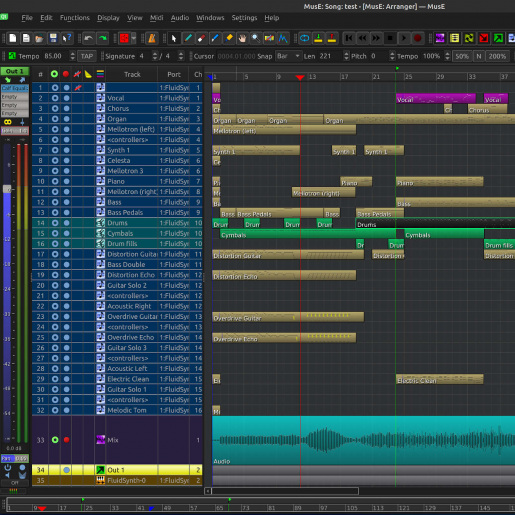Open the Functions menu
This screenshot has height=515, width=515.
point(75,18)
